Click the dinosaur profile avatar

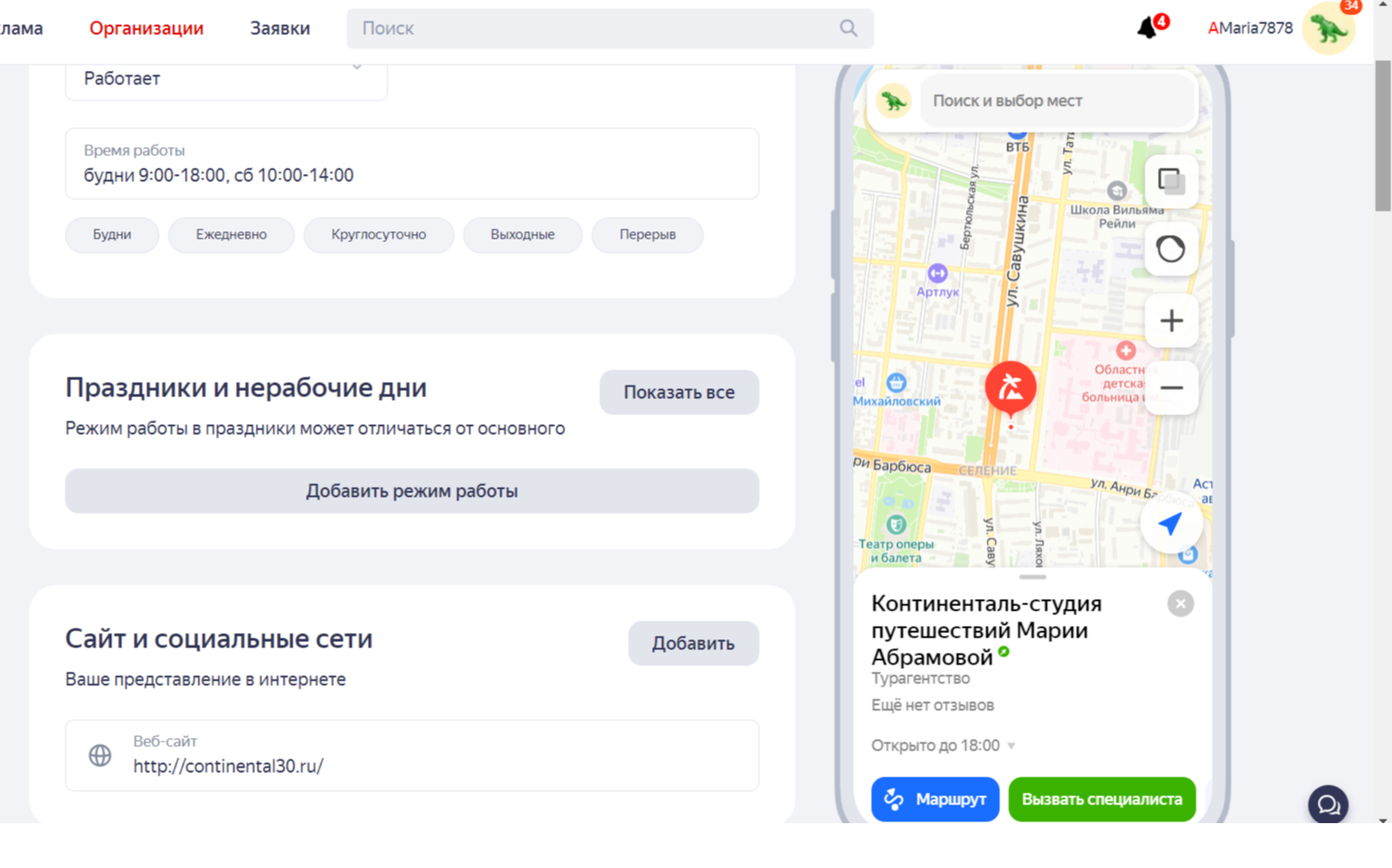click(x=1328, y=29)
